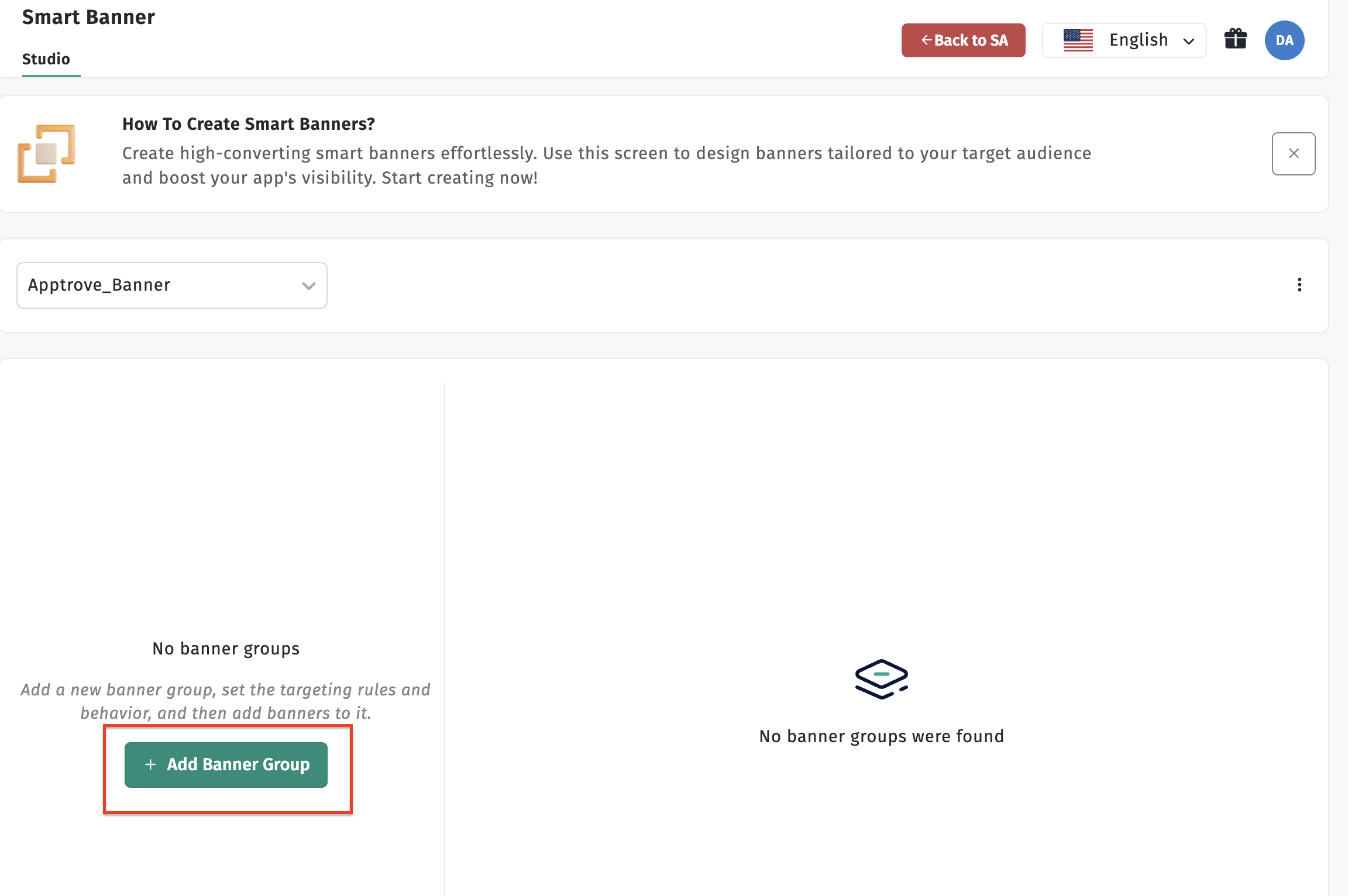Image resolution: width=1348 pixels, height=896 pixels.
Task: Open the English language dropdown
Action: [1124, 40]
